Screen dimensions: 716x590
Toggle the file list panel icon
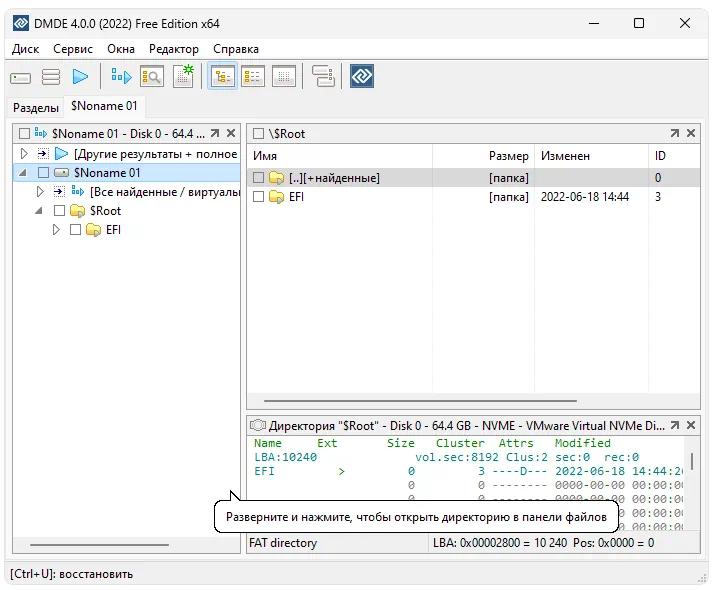point(253,76)
